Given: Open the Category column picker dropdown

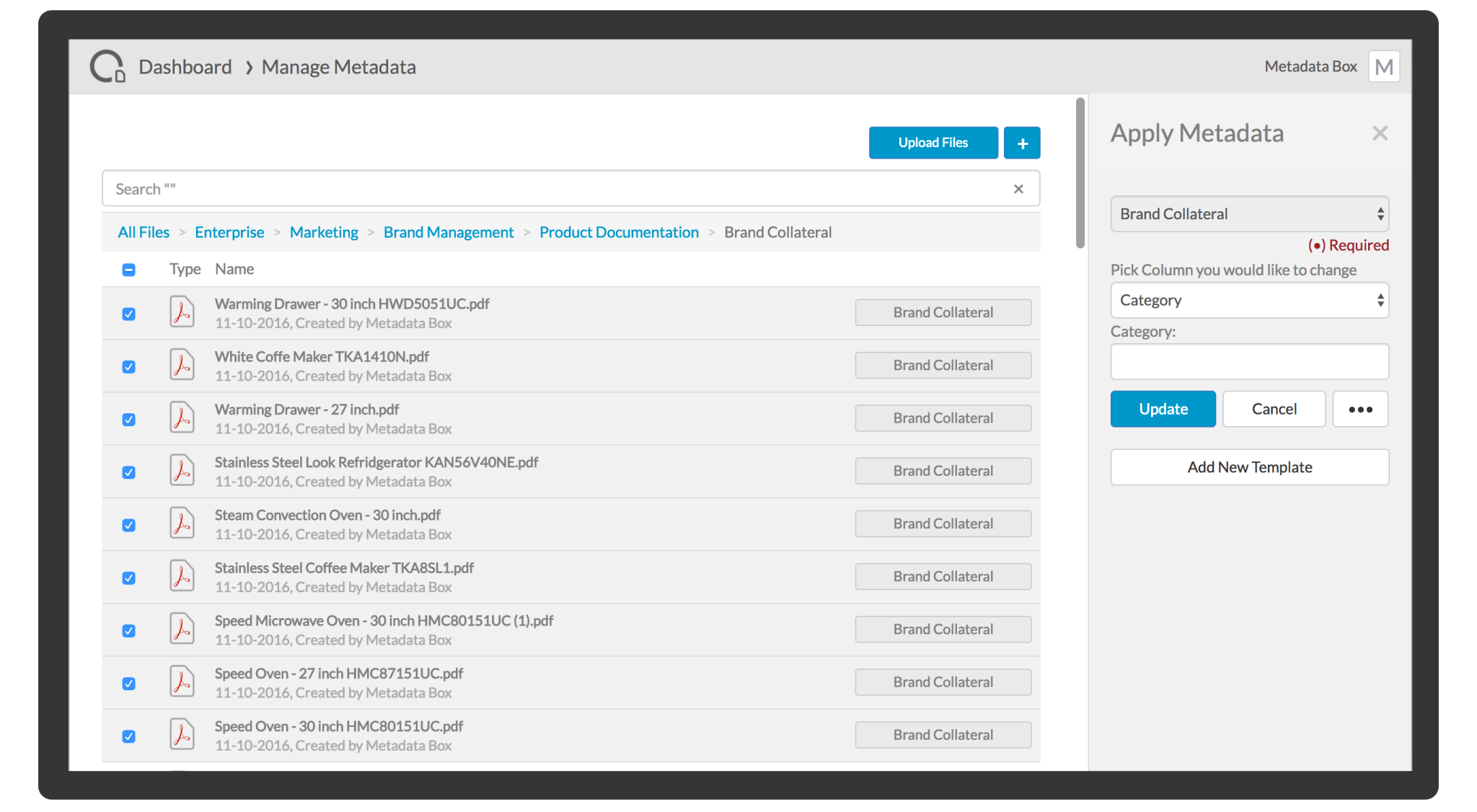Looking at the screenshot, I should click(x=1249, y=300).
